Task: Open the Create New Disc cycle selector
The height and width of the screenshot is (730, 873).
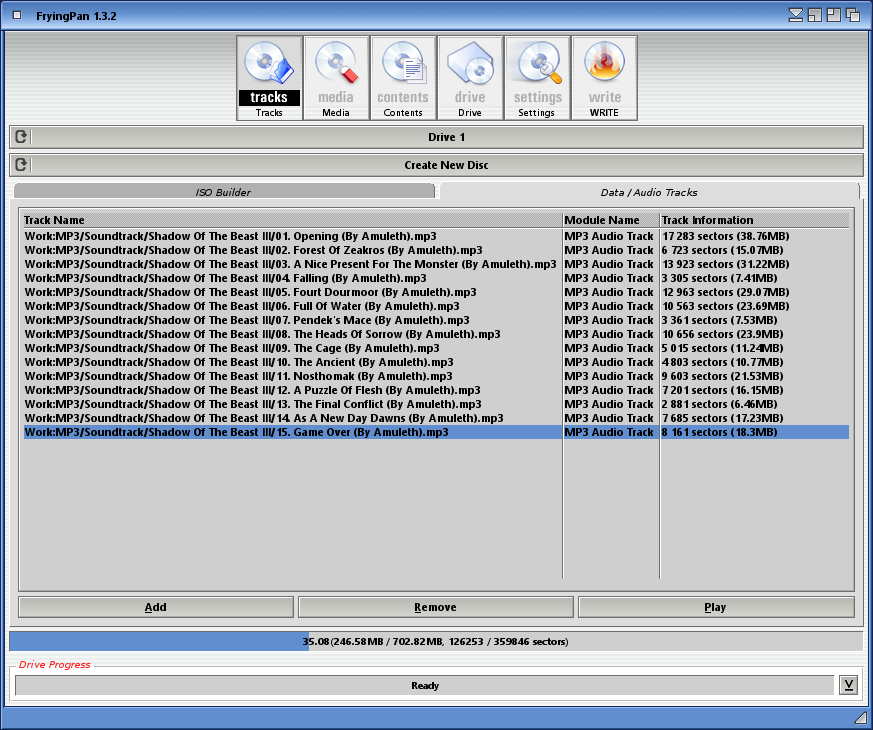Action: [x=447, y=165]
